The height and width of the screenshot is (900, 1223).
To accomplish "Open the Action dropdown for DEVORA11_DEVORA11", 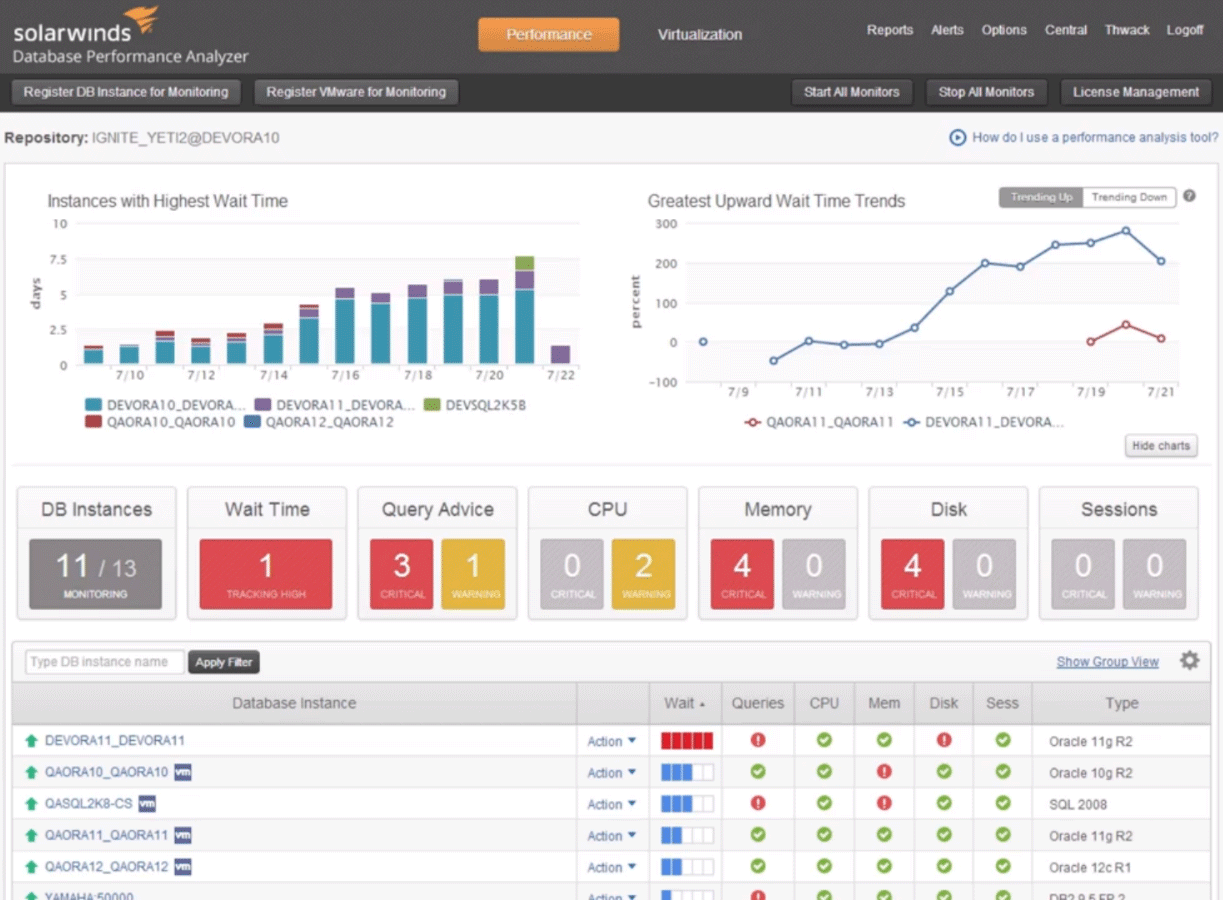I will click(611, 741).
